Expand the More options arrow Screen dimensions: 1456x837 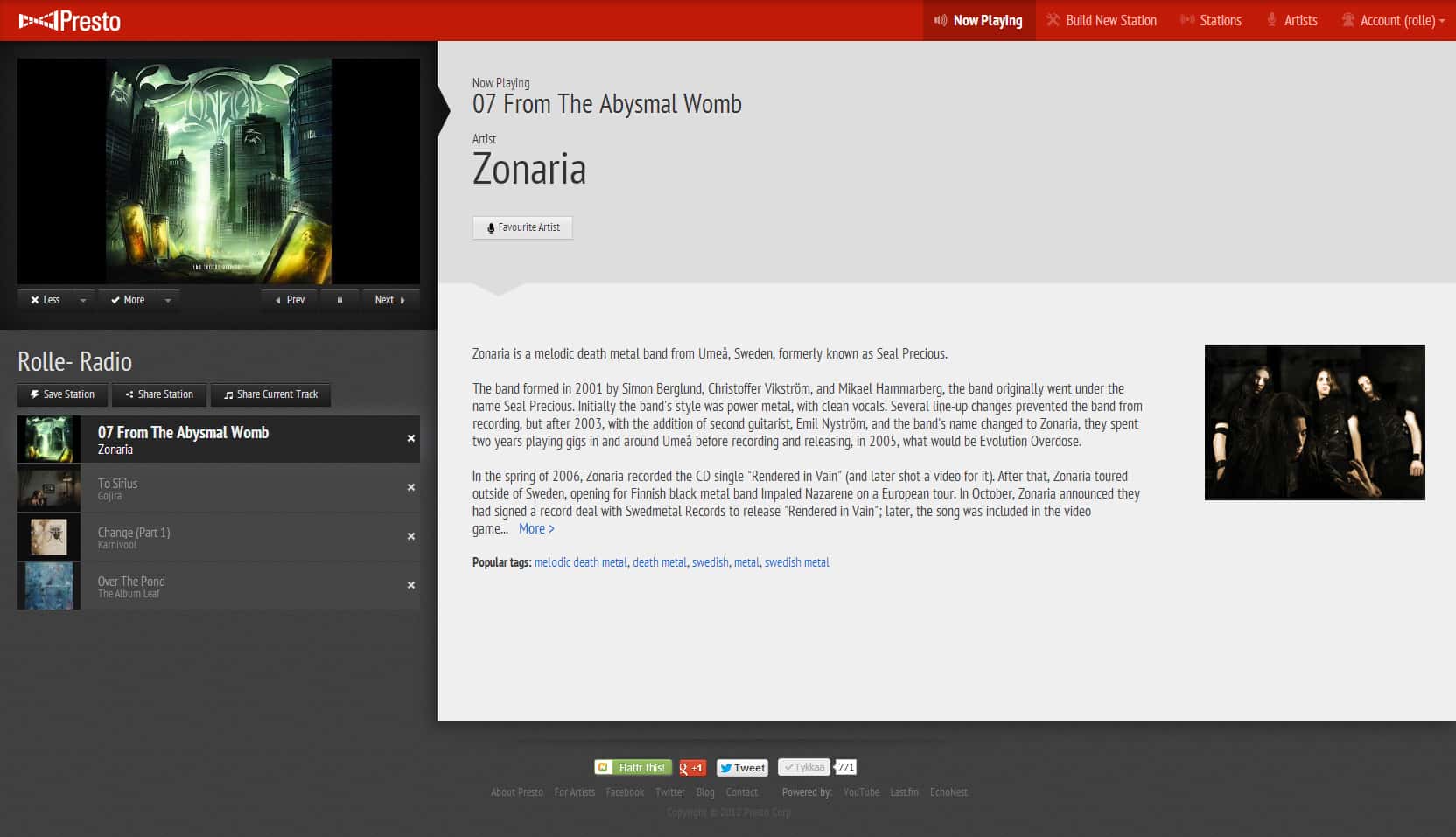point(168,300)
